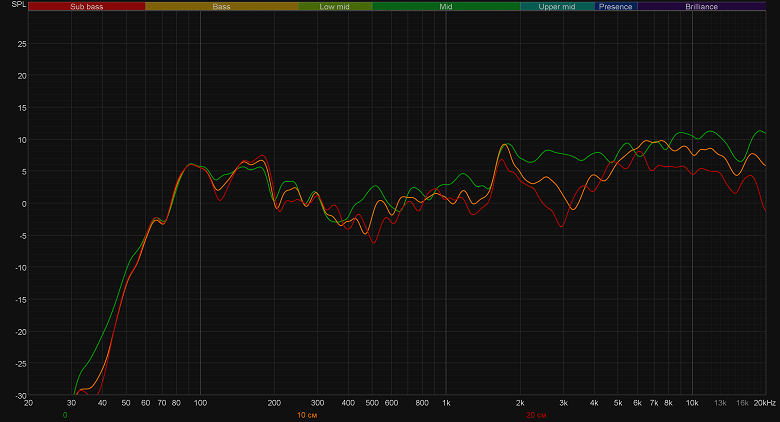Click the -5 dB value on SPL axis
The image size is (780, 422).
(x=23, y=236)
